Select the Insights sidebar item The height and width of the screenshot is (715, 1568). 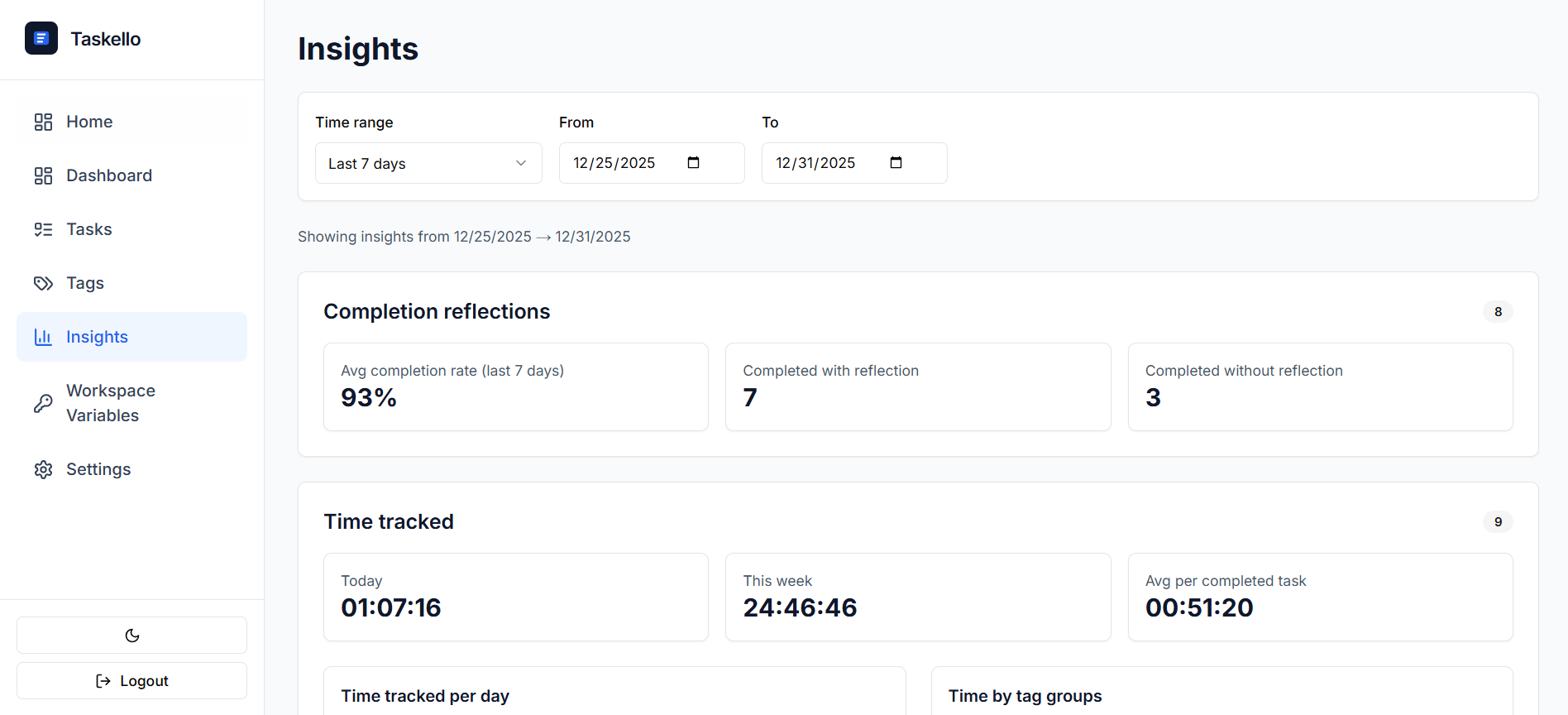tap(131, 337)
